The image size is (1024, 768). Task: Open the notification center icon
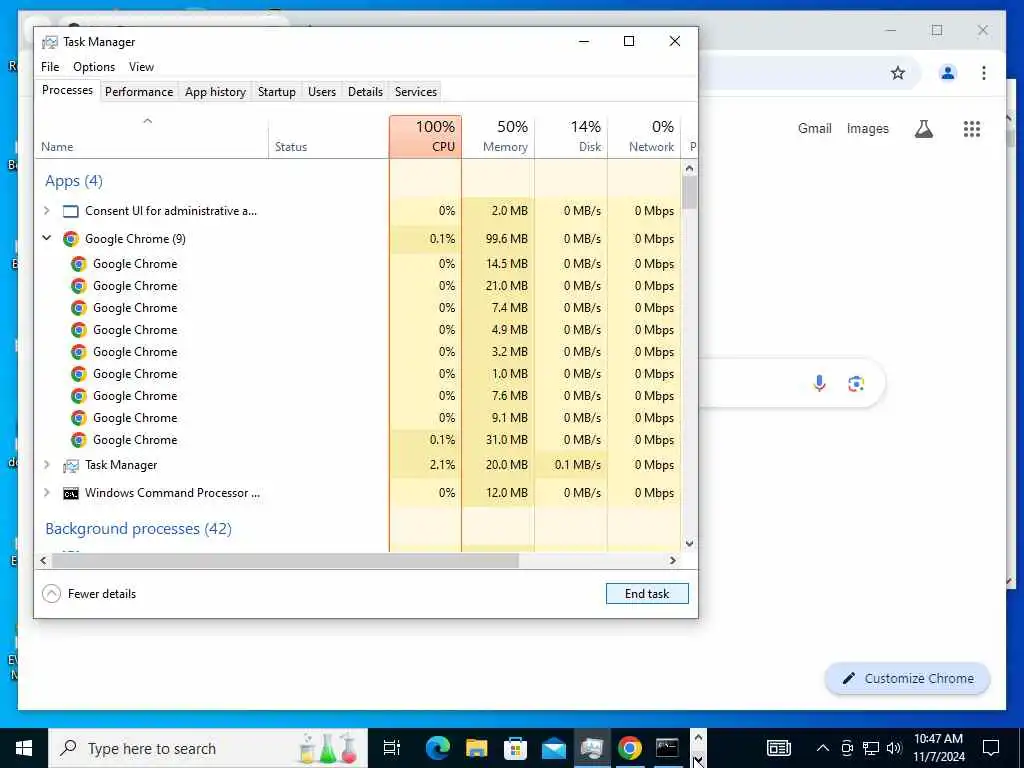coord(991,748)
